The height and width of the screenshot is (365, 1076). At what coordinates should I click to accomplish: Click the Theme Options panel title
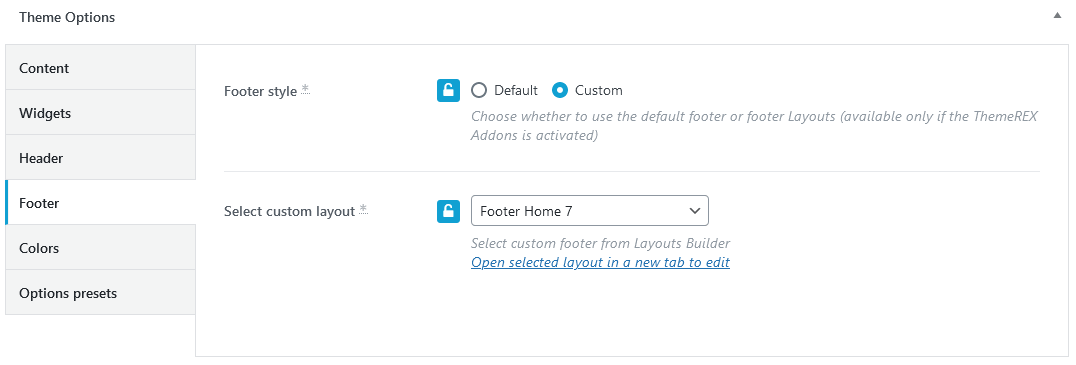pyautogui.click(x=67, y=17)
